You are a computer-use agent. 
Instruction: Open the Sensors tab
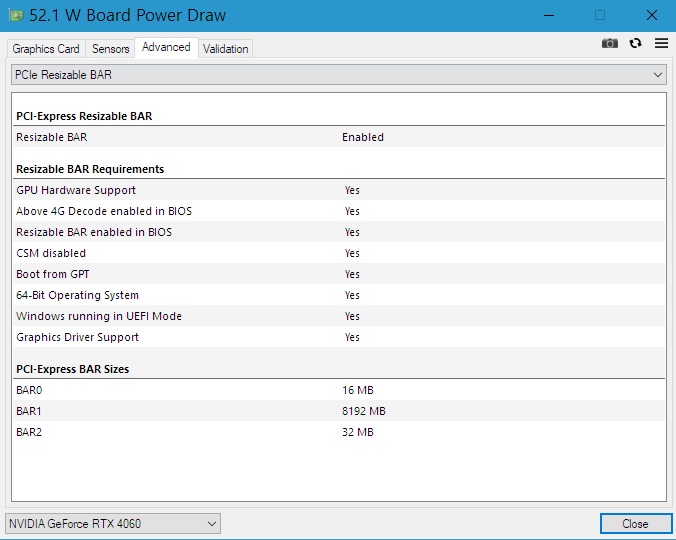click(110, 48)
